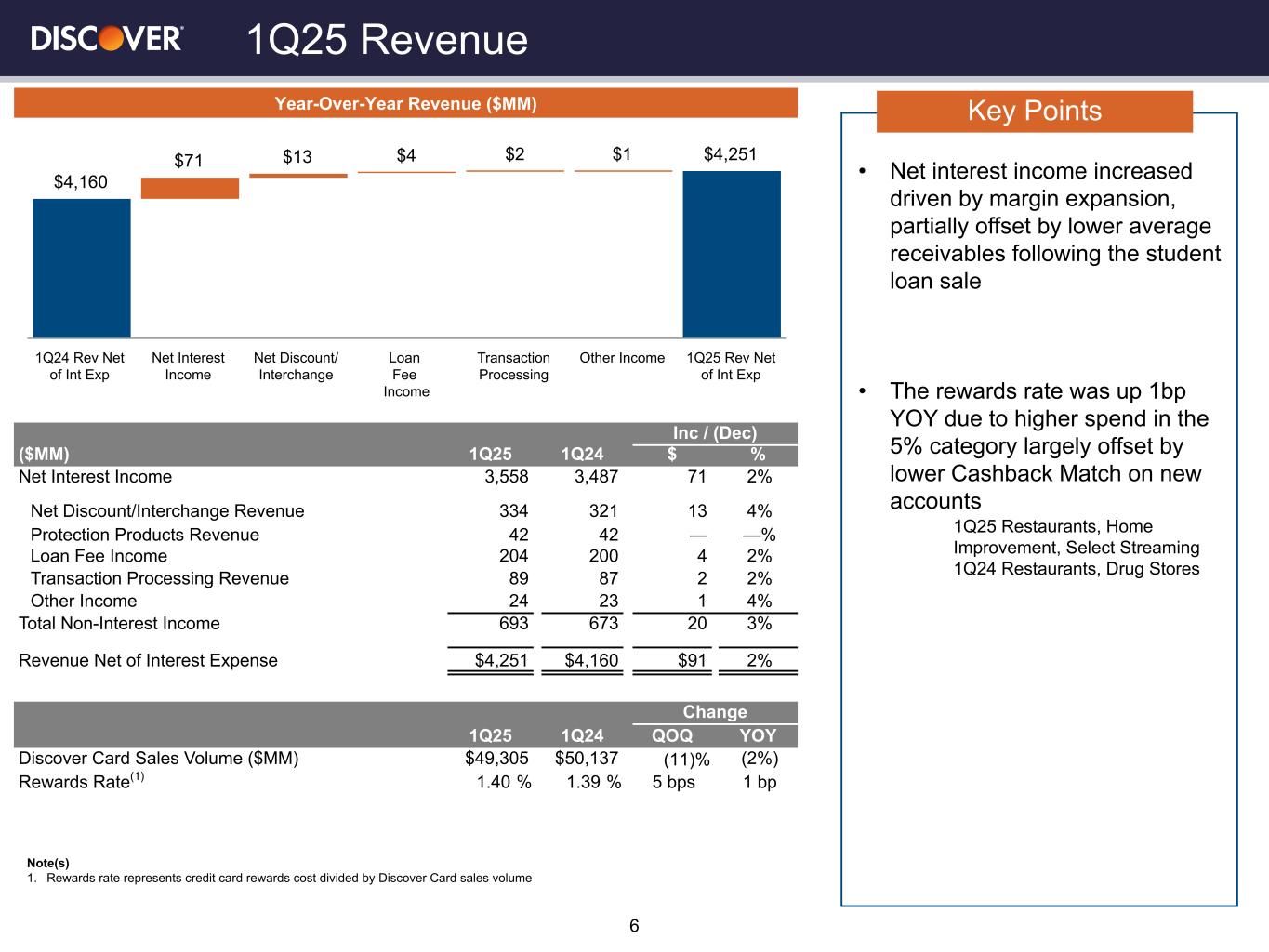Click the Key Points orange heading
1269x952 pixels.
[1034, 112]
